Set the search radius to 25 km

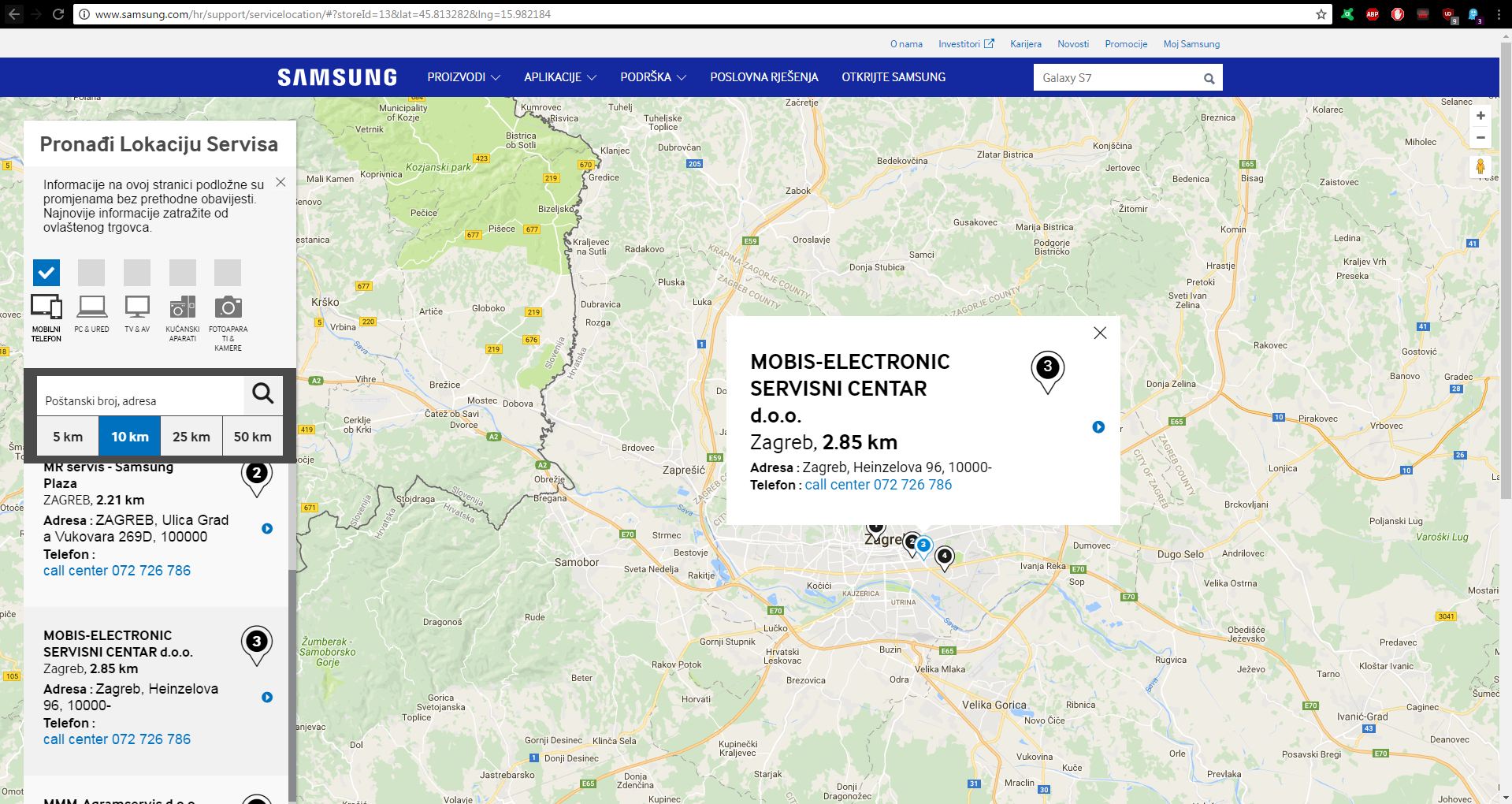coord(191,437)
